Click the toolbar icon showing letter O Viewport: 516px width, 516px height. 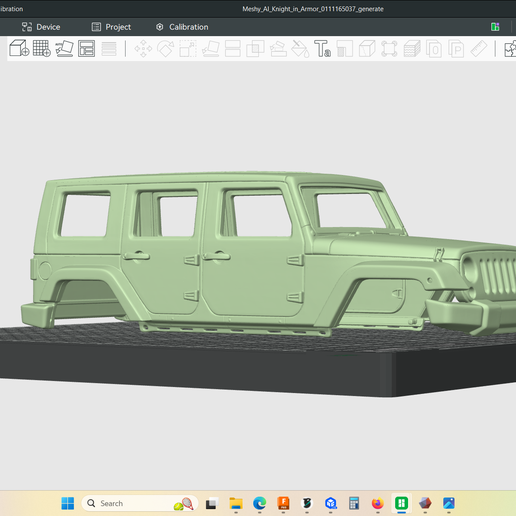click(434, 49)
